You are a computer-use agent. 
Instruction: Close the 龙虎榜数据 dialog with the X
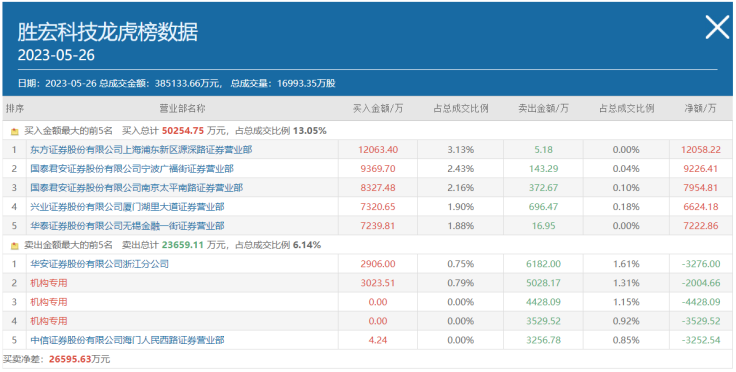click(x=717, y=27)
